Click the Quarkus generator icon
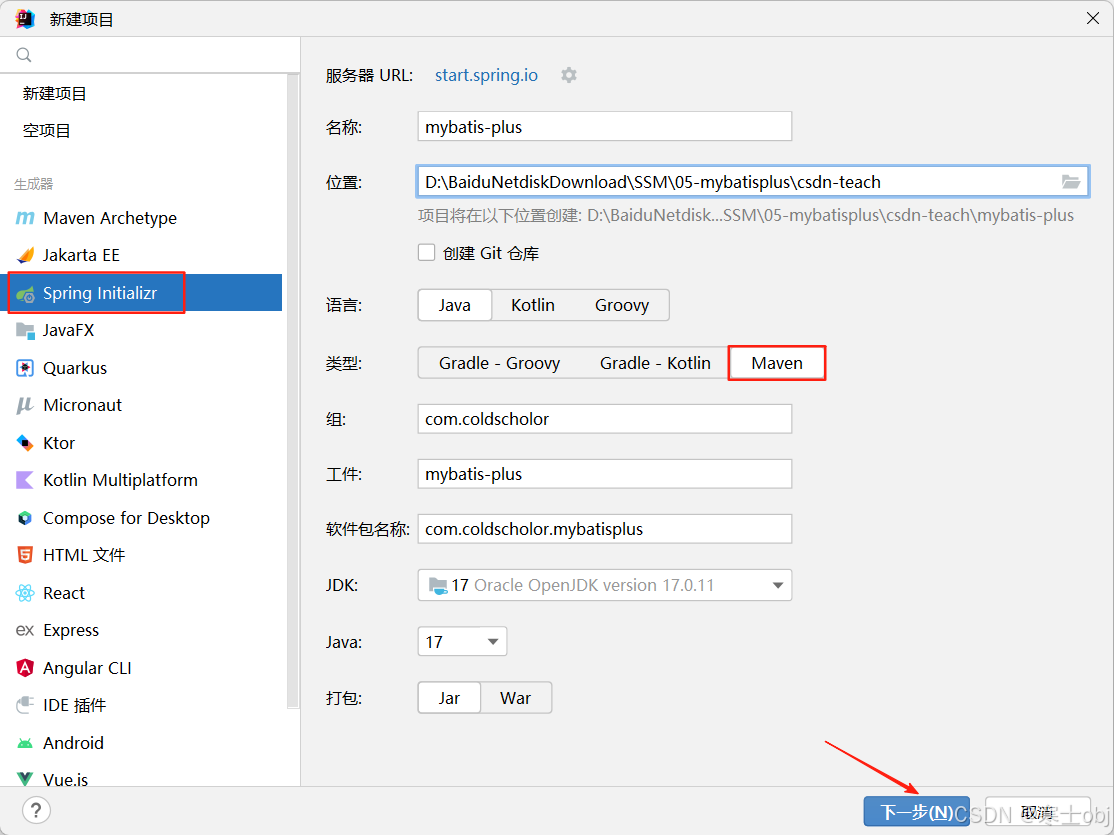This screenshot has height=835, width=1114. [x=25, y=368]
